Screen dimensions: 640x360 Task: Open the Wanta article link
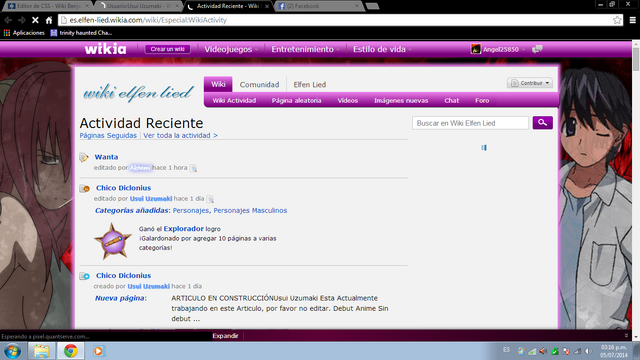tap(106, 157)
